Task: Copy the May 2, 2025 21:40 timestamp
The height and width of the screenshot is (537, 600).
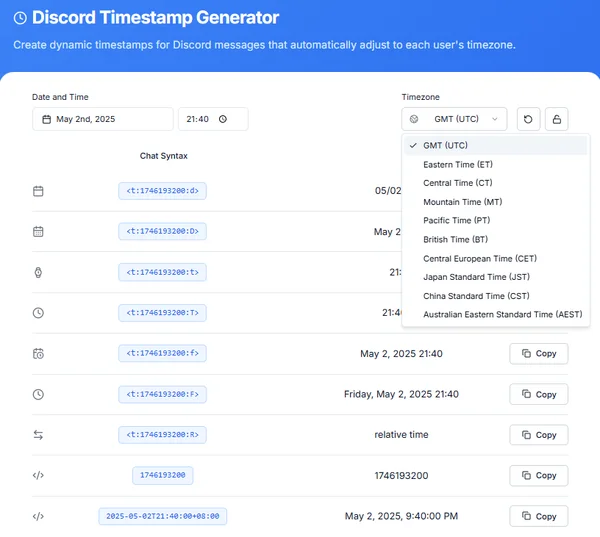Action: click(x=539, y=354)
